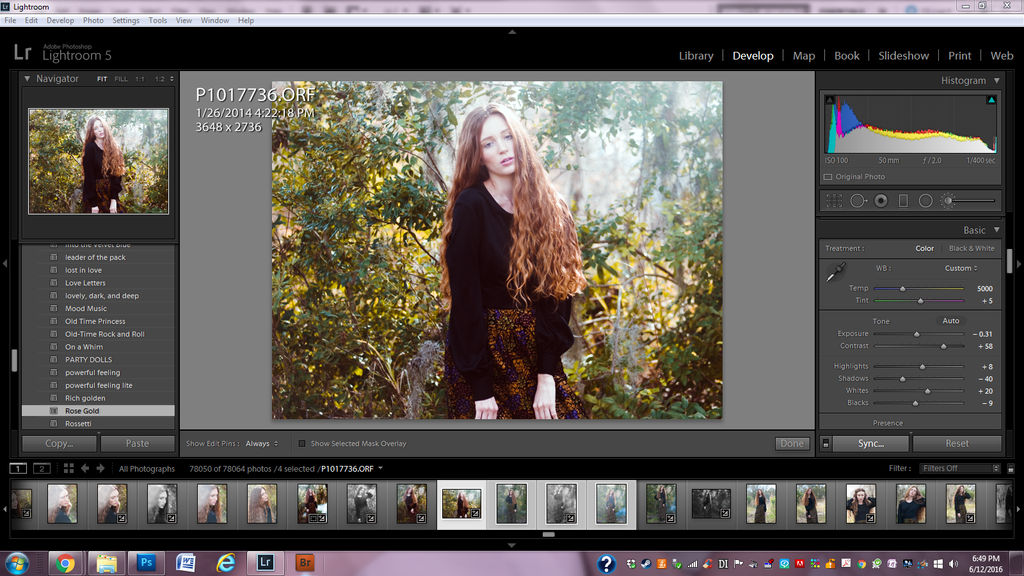
Task: Hide the filmstrip with bottom arrow
Action: (512, 545)
